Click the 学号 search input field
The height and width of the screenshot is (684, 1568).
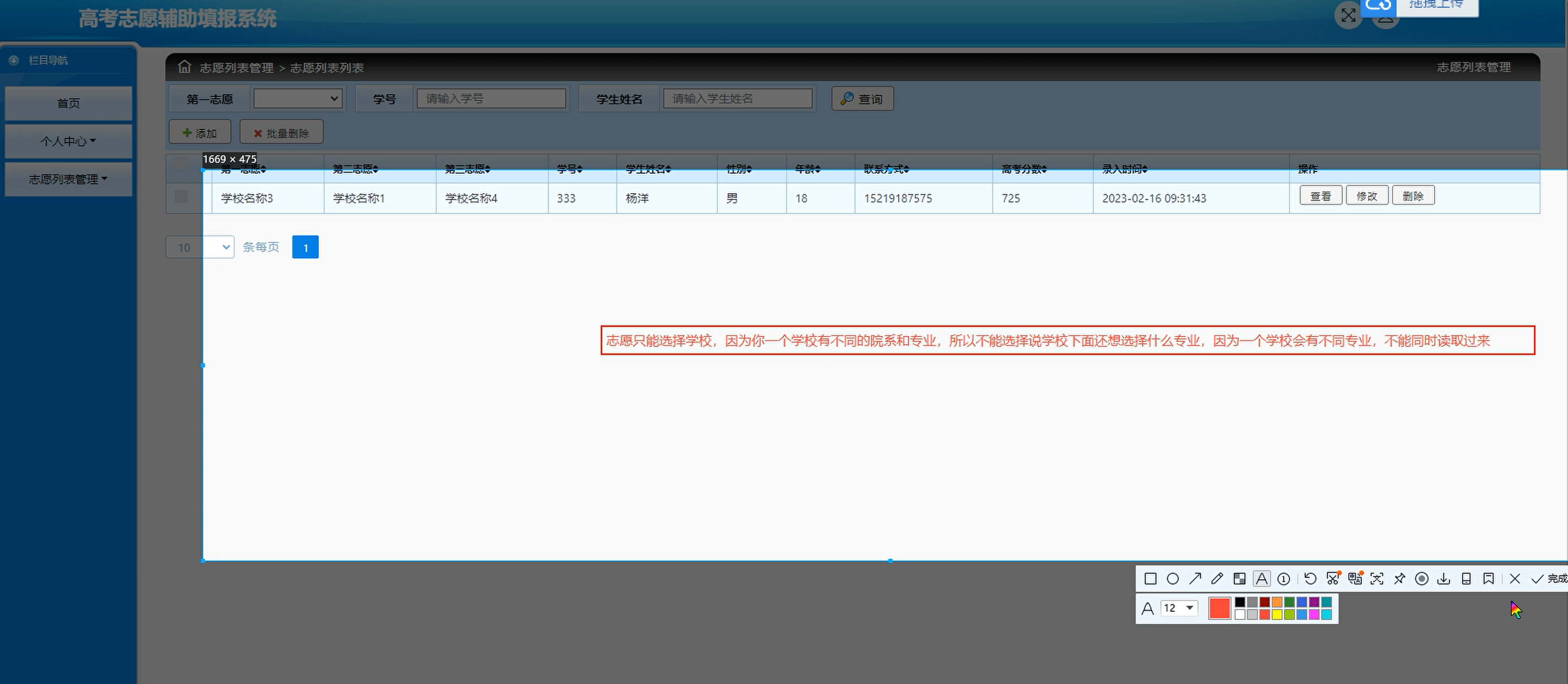coord(491,98)
